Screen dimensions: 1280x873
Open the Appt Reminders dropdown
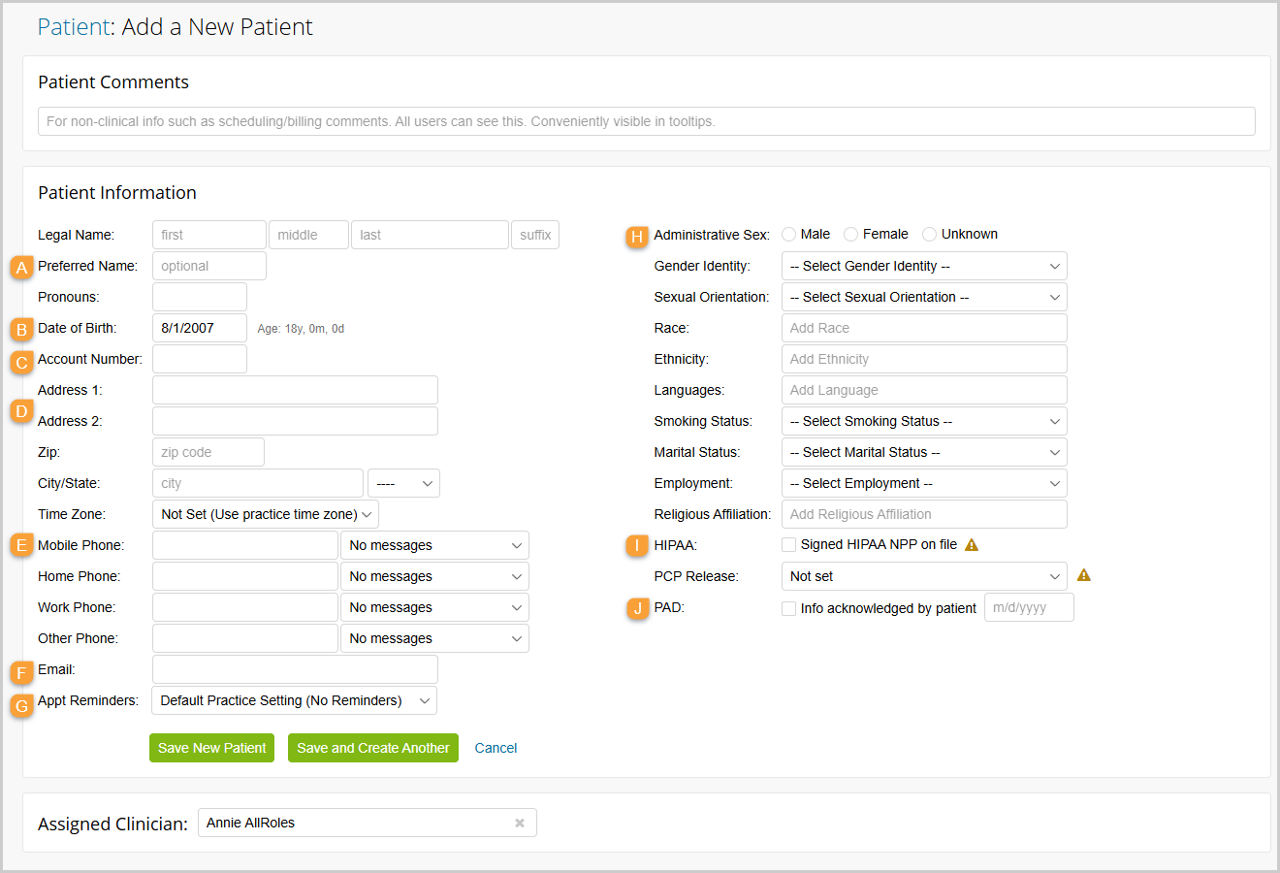(294, 700)
